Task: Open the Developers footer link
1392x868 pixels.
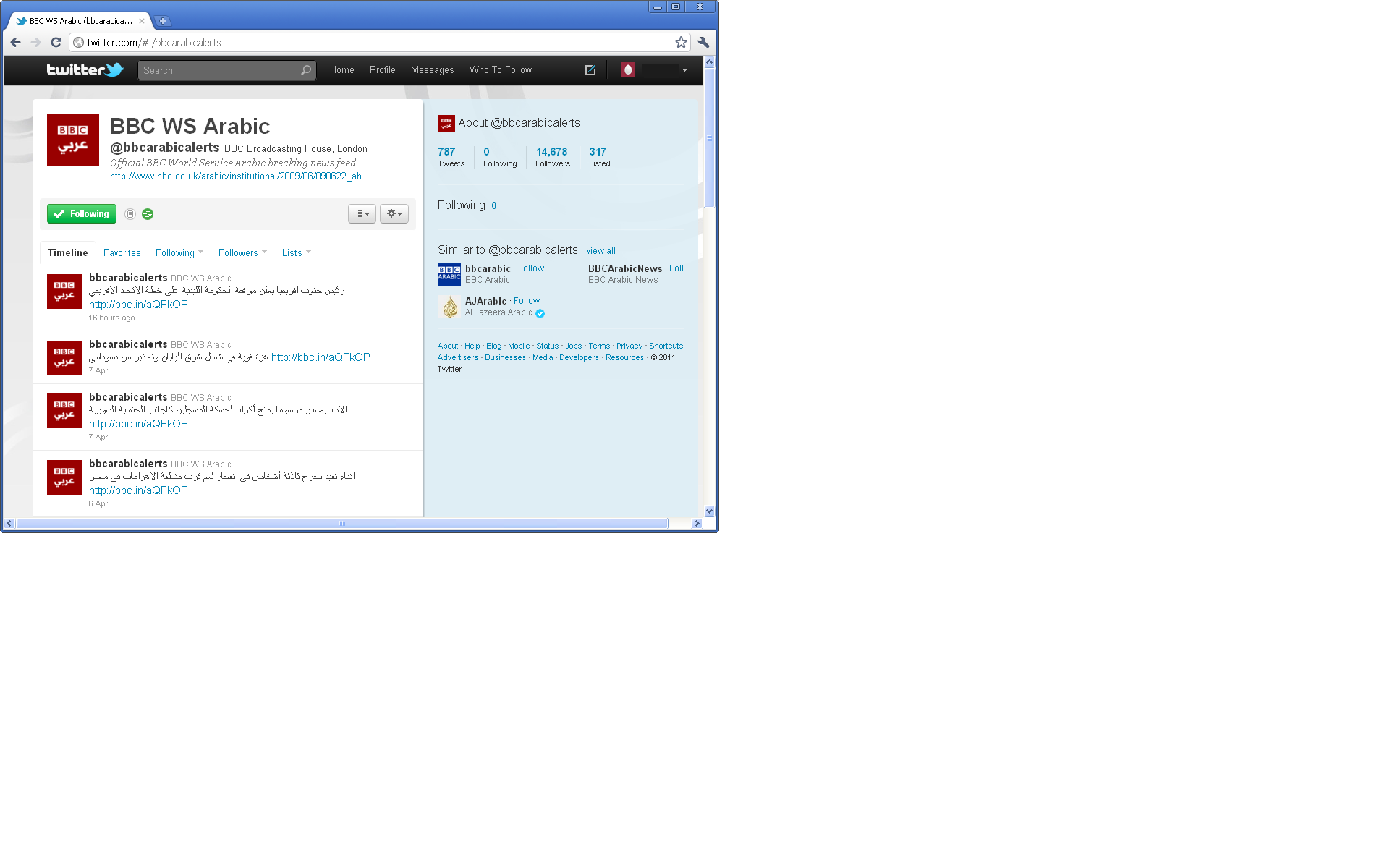Action: coord(580,358)
